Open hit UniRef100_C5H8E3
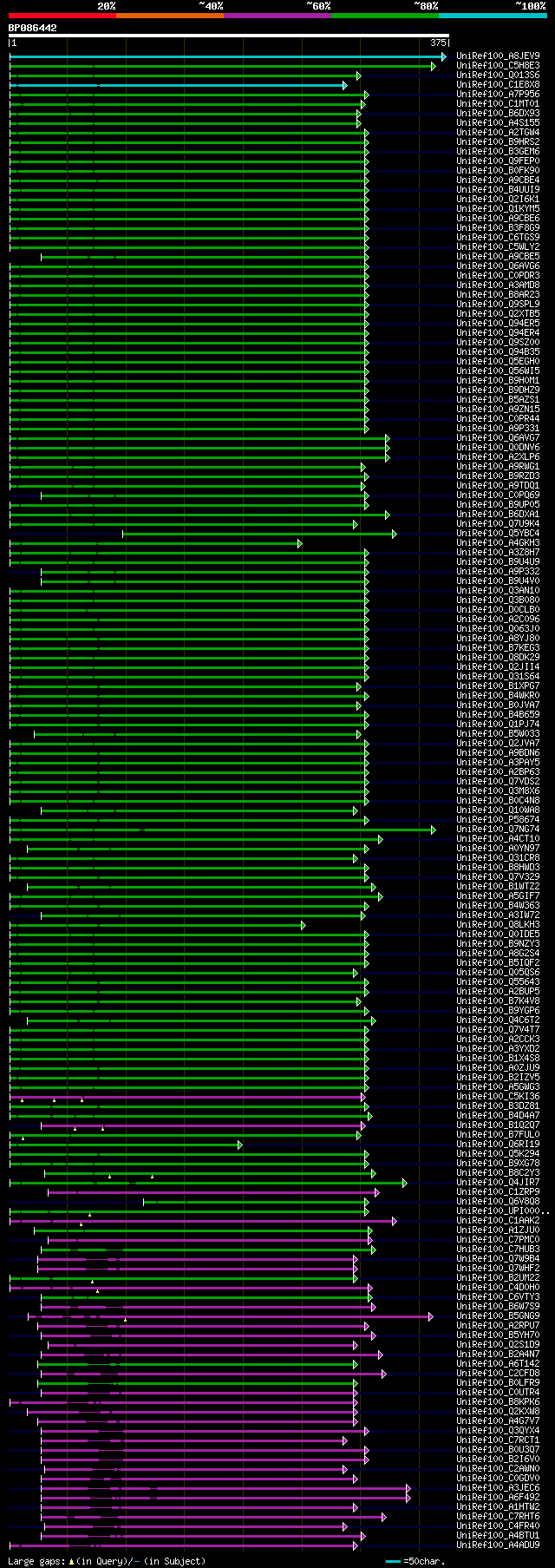 click(x=498, y=66)
